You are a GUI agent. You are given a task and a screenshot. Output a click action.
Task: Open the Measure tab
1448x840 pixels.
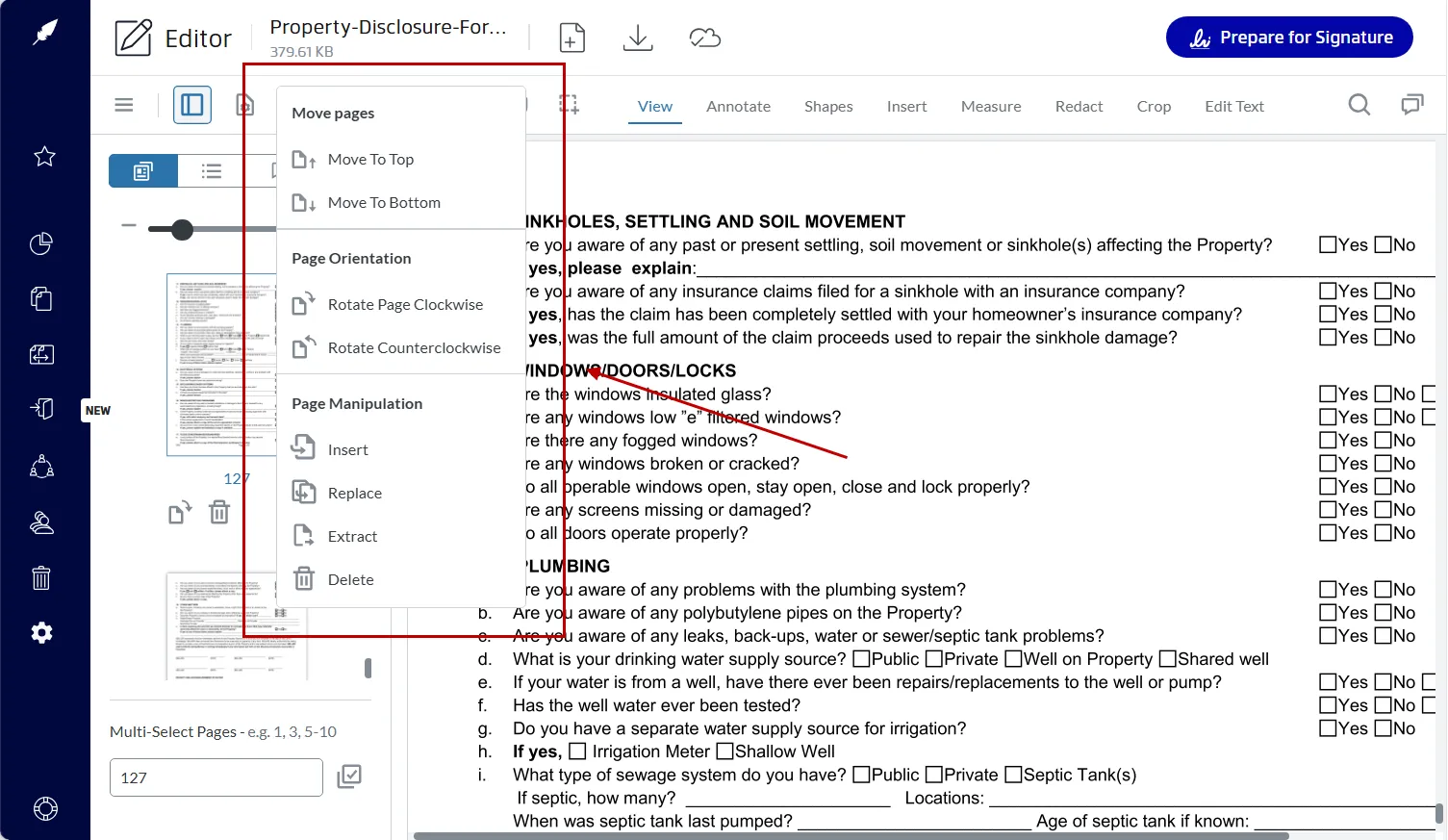tap(991, 107)
